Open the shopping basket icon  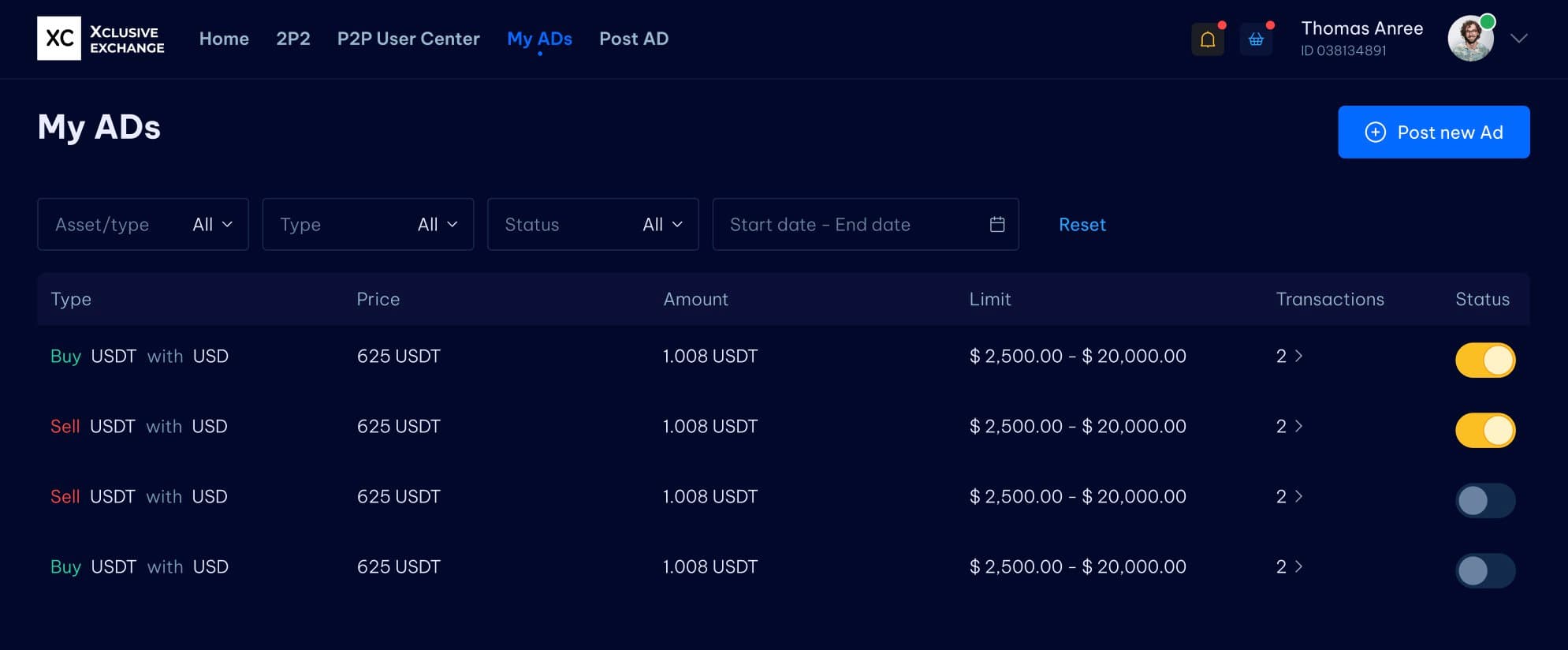1256,39
